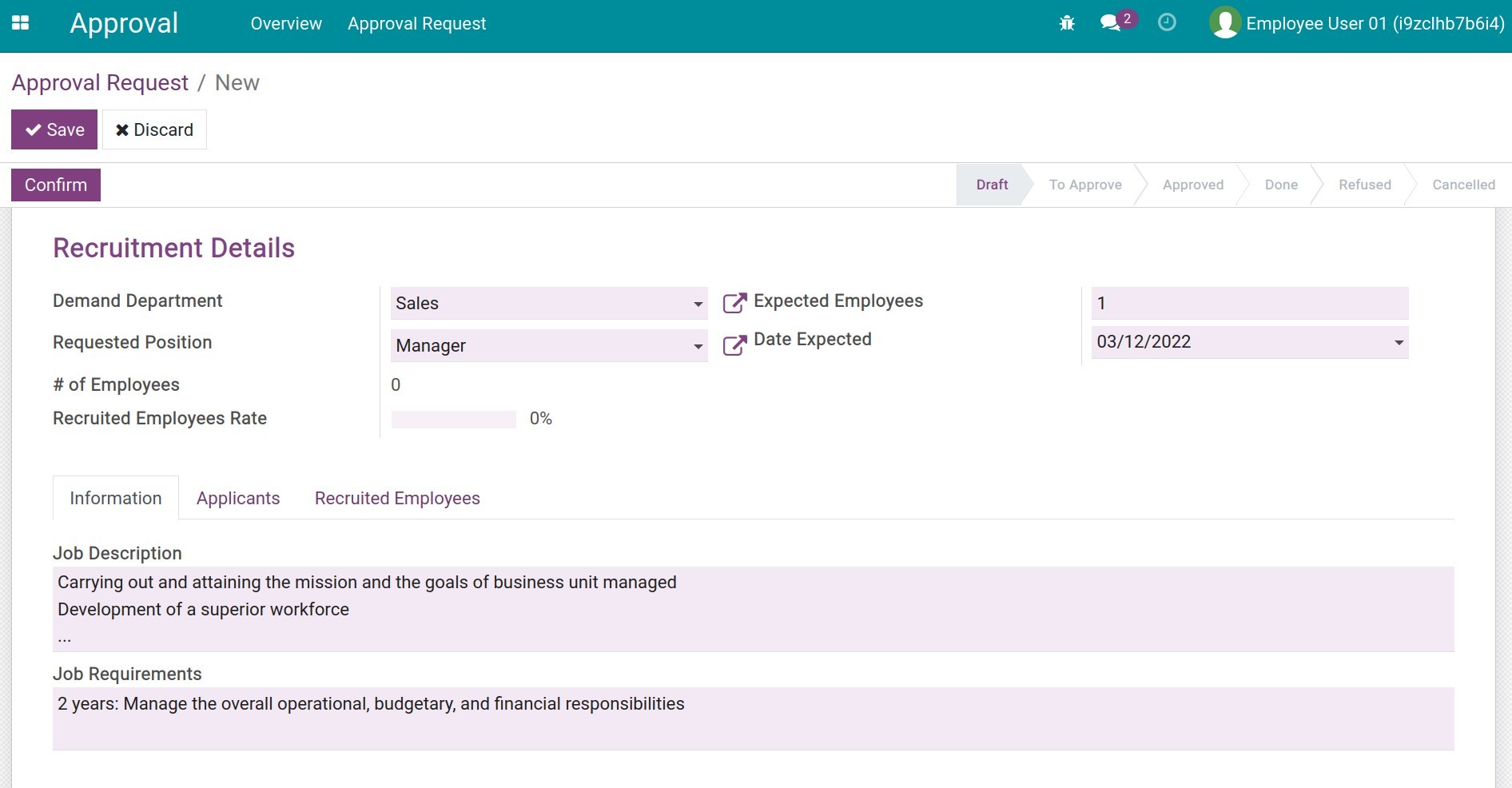Save the new approval request
1512x788 pixels.
point(54,129)
